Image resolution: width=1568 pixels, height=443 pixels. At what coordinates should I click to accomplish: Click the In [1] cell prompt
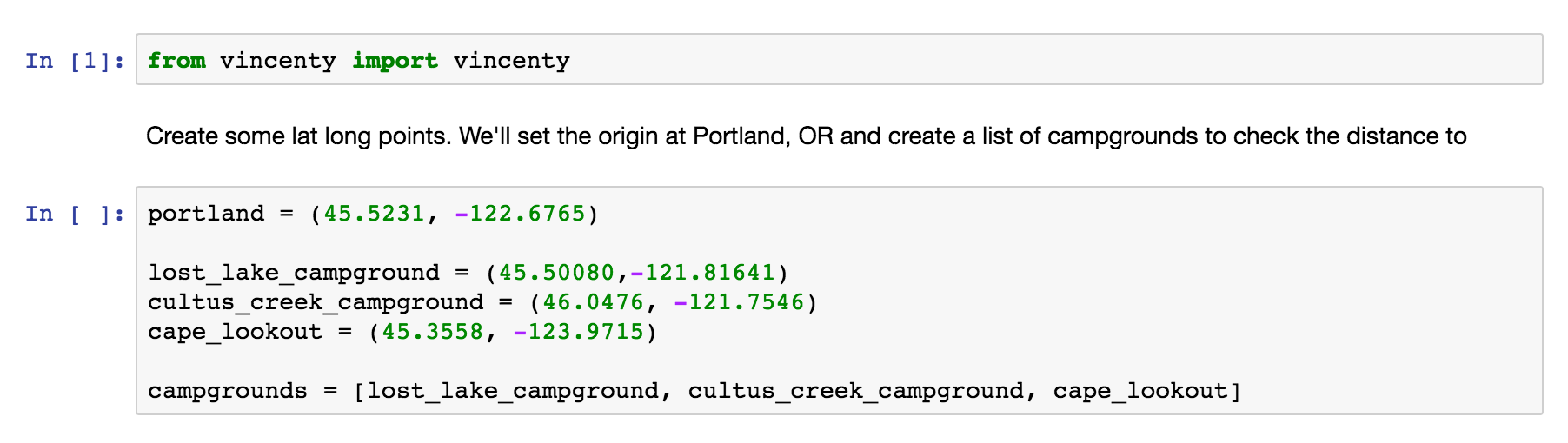click(75, 61)
